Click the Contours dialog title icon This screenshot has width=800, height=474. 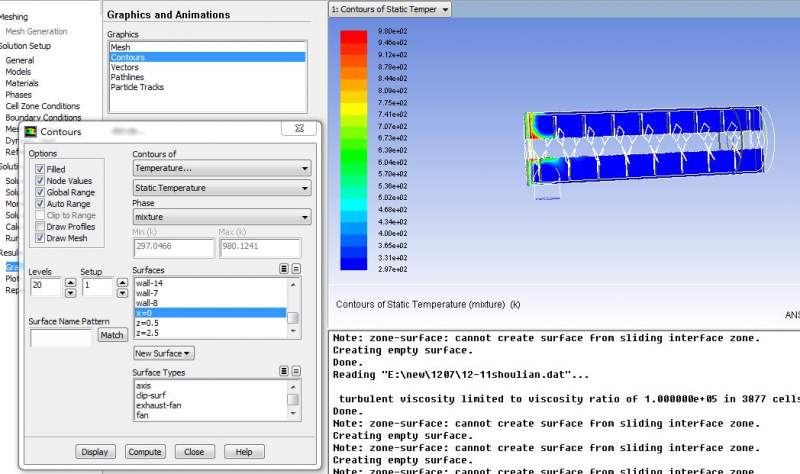point(31,132)
